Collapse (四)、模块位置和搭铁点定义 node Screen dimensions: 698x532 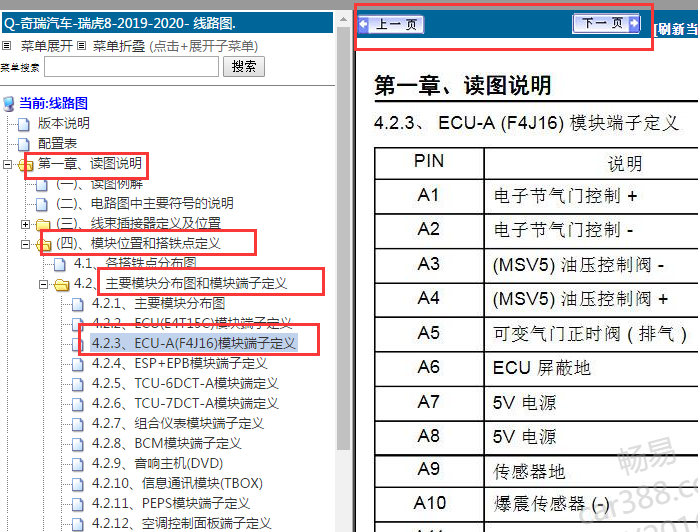25,244
